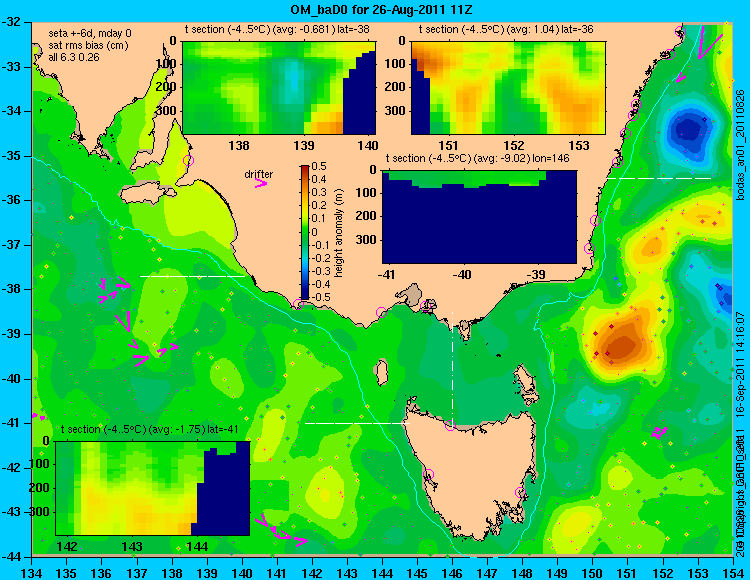This screenshot has height=580, width=750.
Task: Click the white dashed section line at latitude -38
Action: [192, 276]
